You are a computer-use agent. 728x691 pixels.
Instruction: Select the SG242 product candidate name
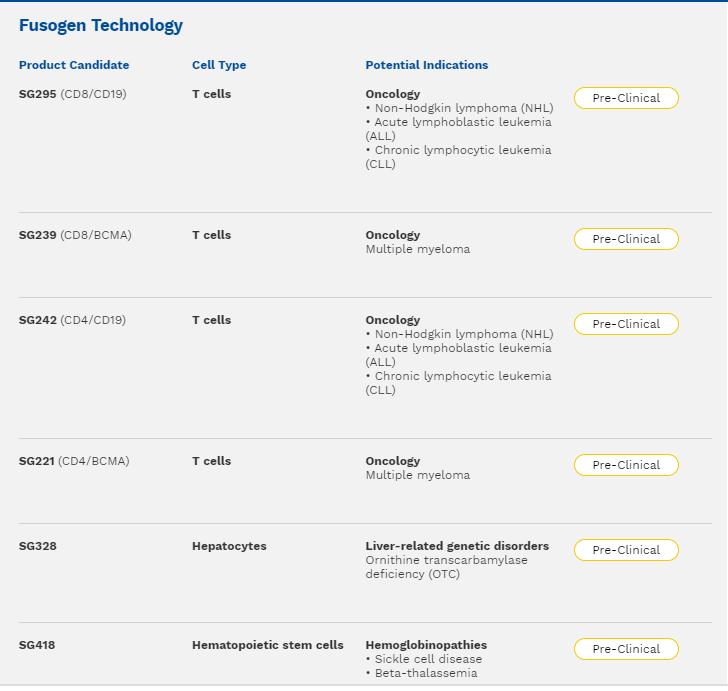[38, 320]
